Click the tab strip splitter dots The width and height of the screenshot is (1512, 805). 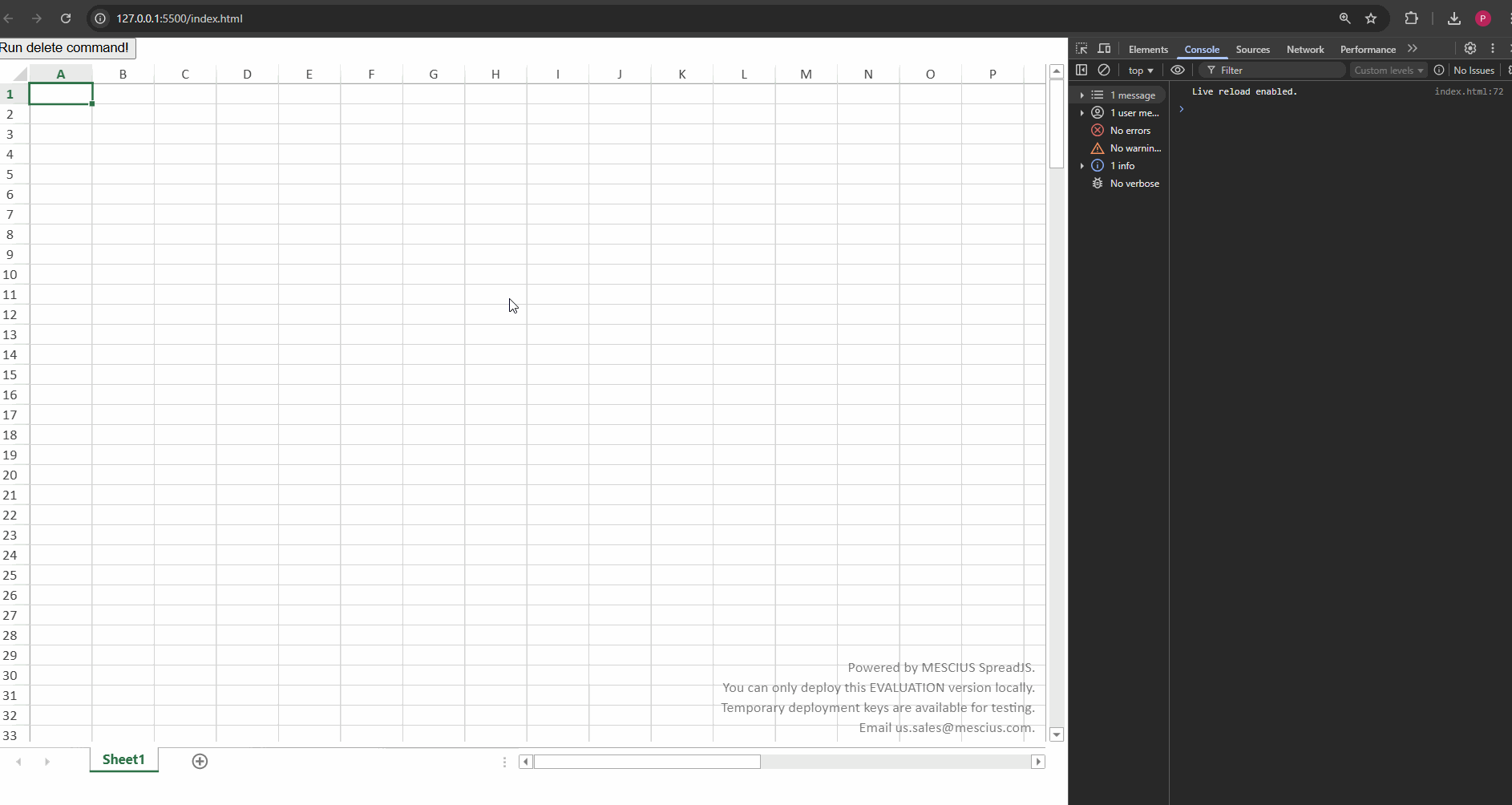coord(504,762)
